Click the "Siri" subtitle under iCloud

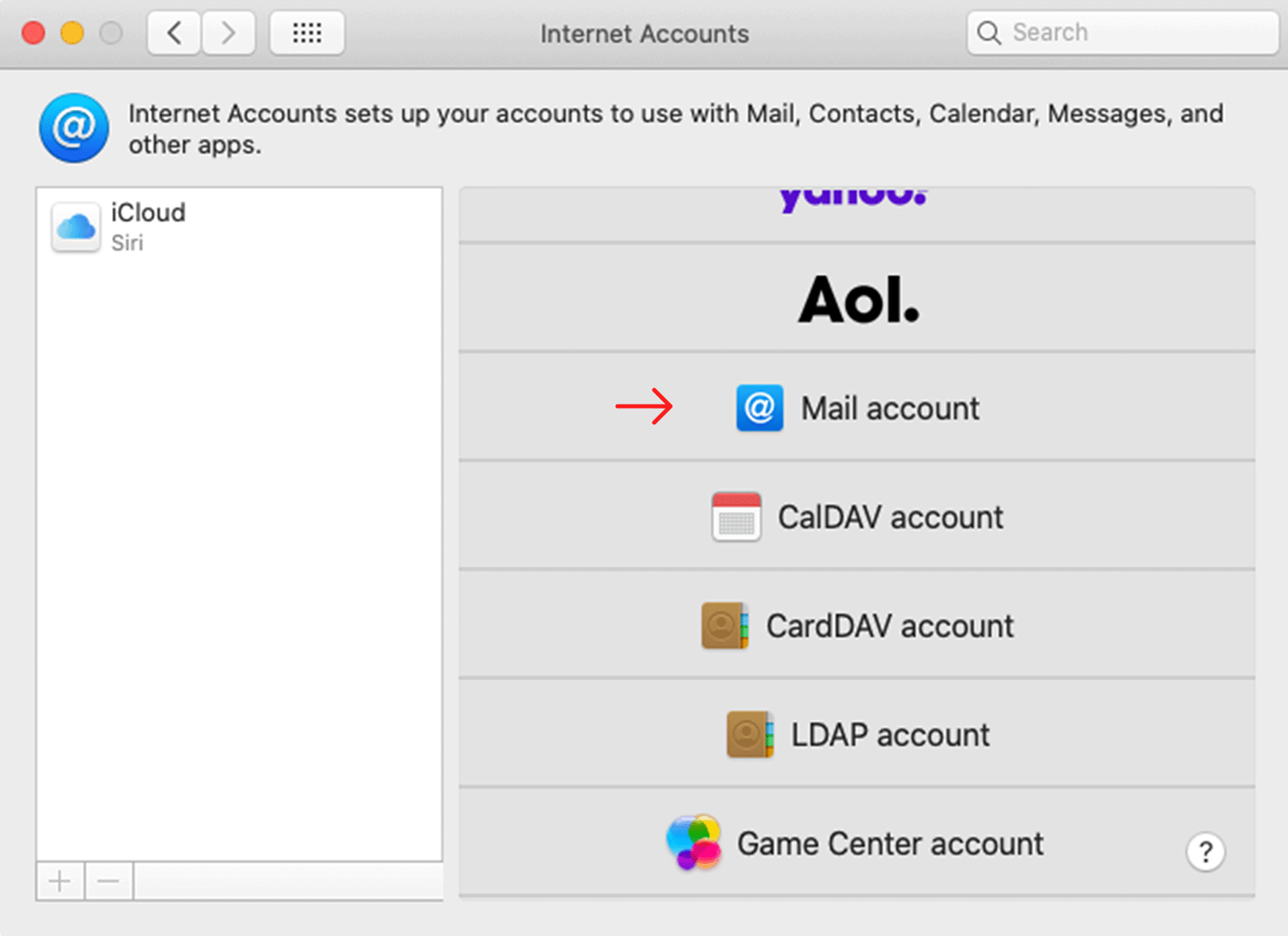pyautogui.click(x=127, y=243)
